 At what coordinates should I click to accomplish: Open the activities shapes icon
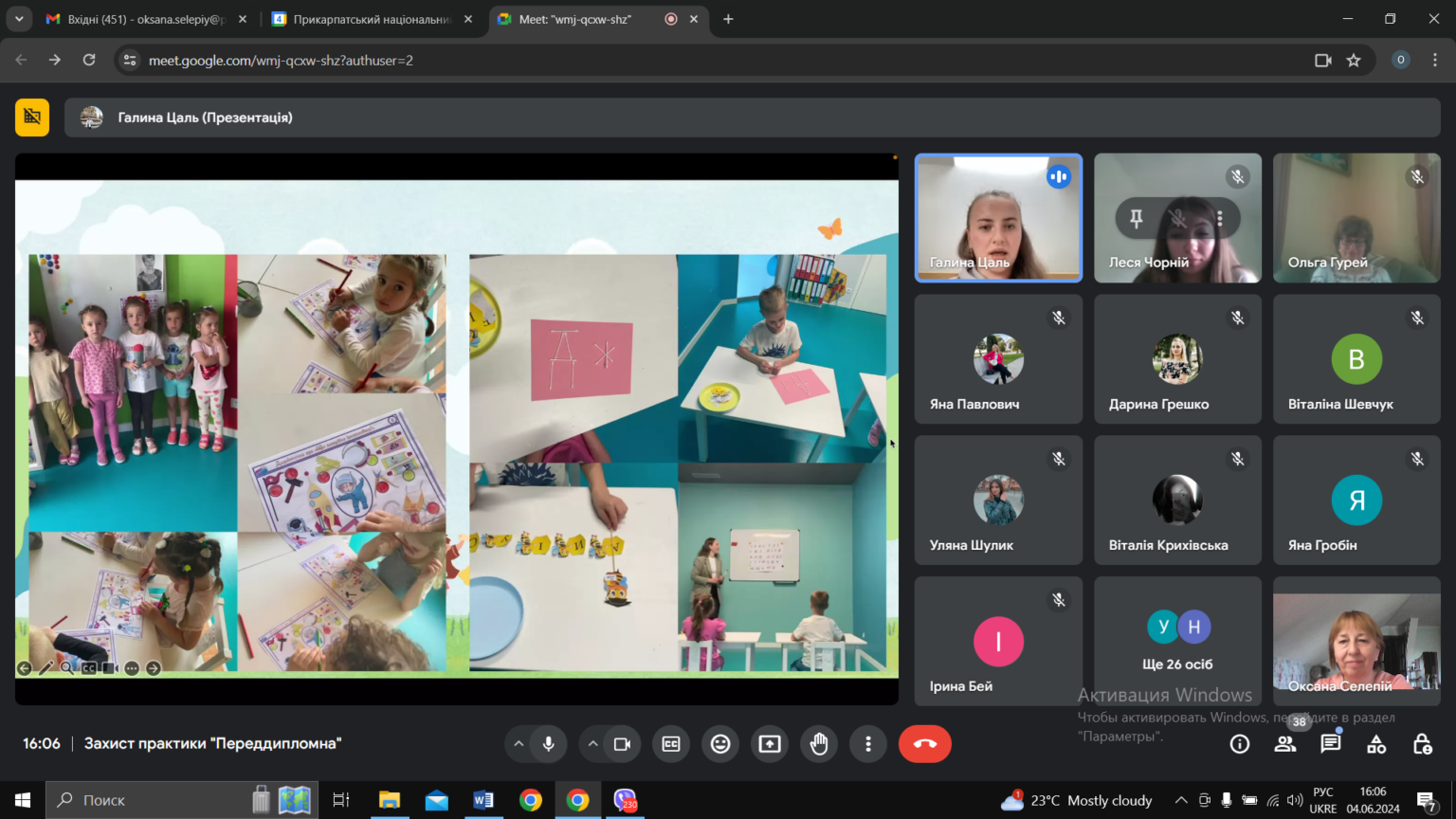click(1376, 744)
